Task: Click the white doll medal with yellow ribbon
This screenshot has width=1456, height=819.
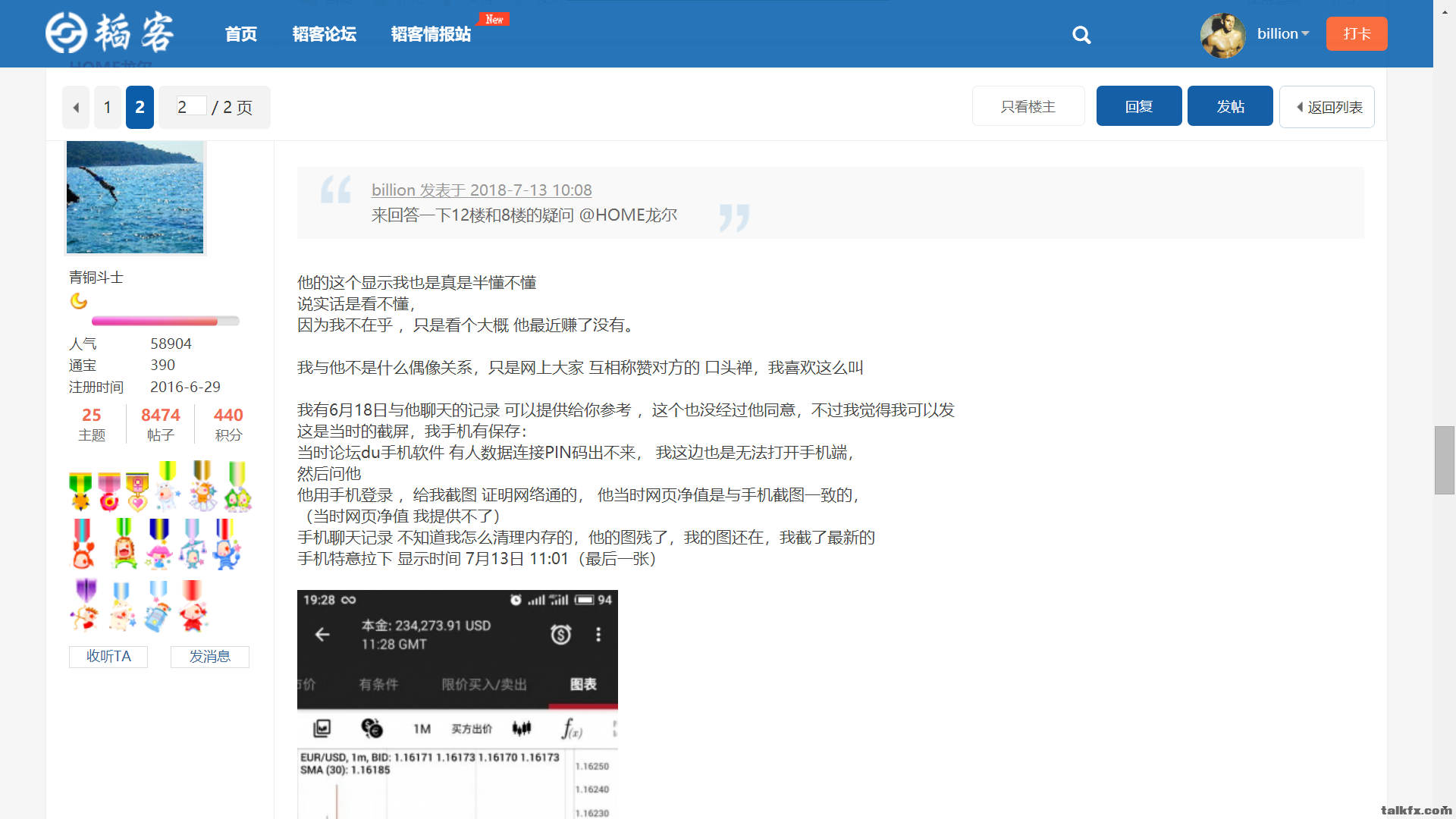Action: [x=168, y=485]
